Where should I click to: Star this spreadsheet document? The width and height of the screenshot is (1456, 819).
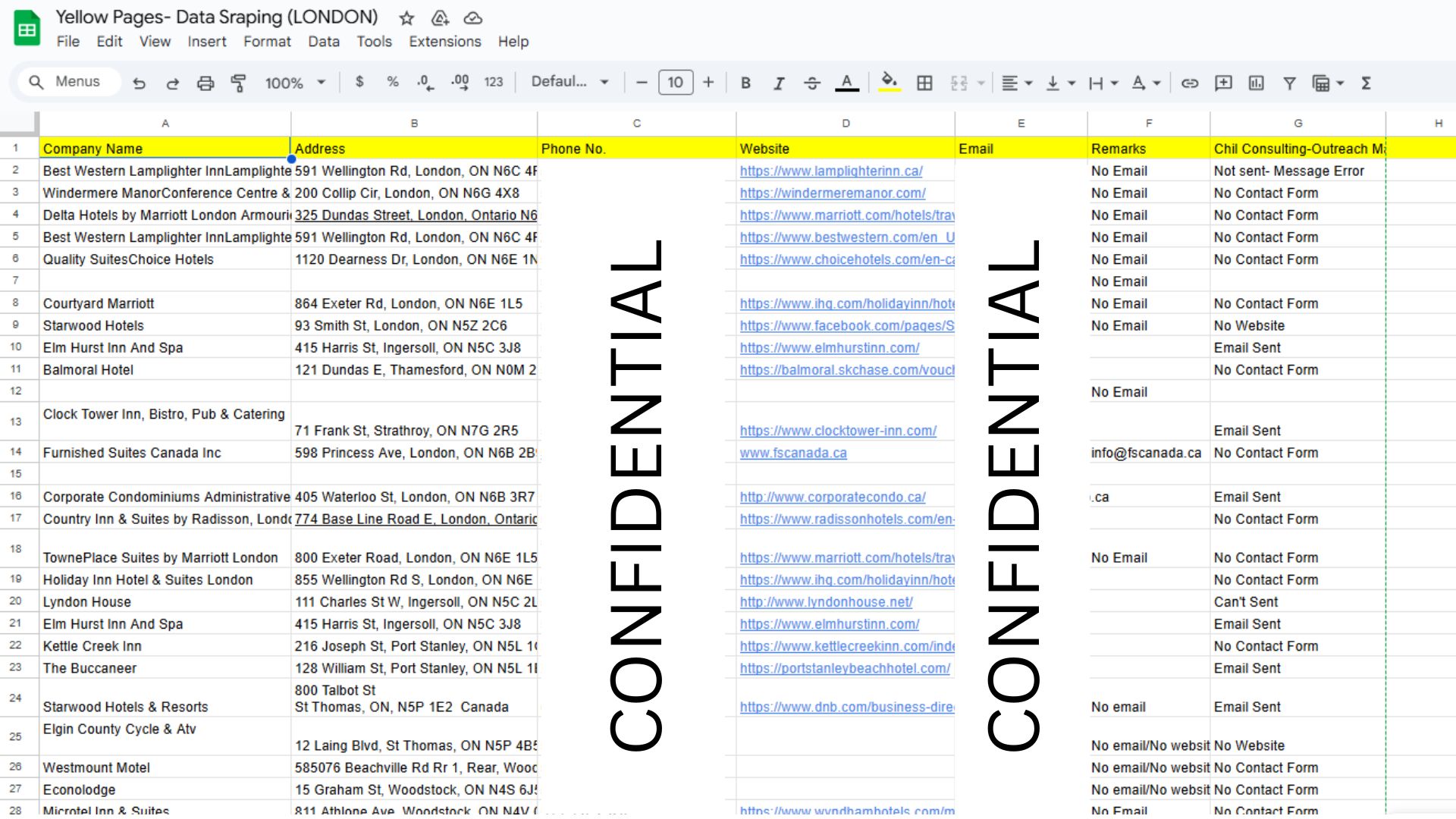coord(407,17)
